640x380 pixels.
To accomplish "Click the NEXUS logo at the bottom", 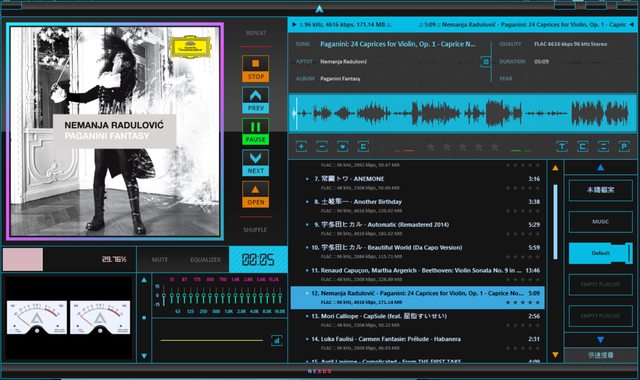I will point(320,371).
